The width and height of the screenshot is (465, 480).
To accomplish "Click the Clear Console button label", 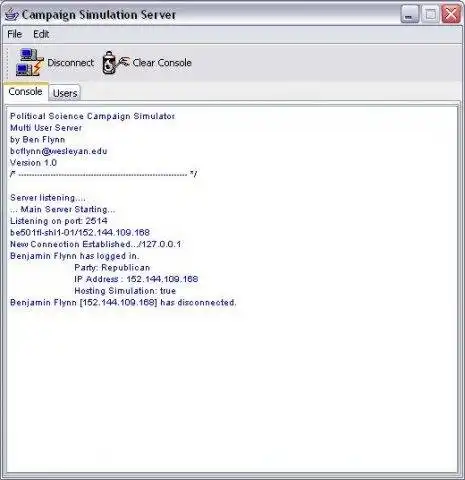I will [x=162, y=63].
